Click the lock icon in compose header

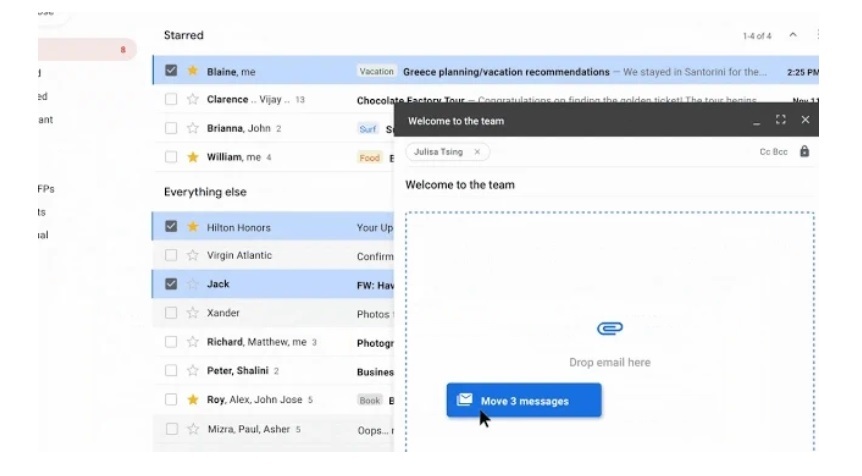click(x=804, y=152)
